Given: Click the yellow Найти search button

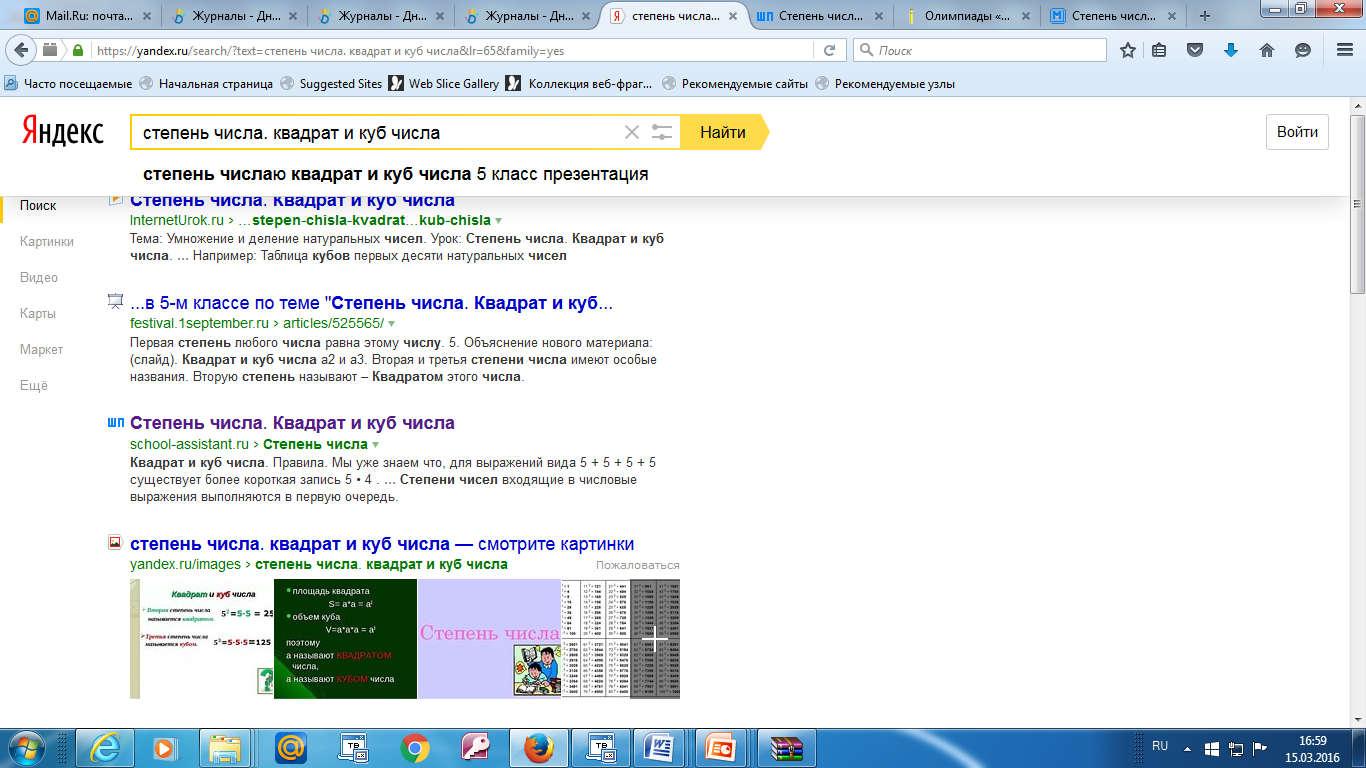Looking at the screenshot, I should click(724, 132).
